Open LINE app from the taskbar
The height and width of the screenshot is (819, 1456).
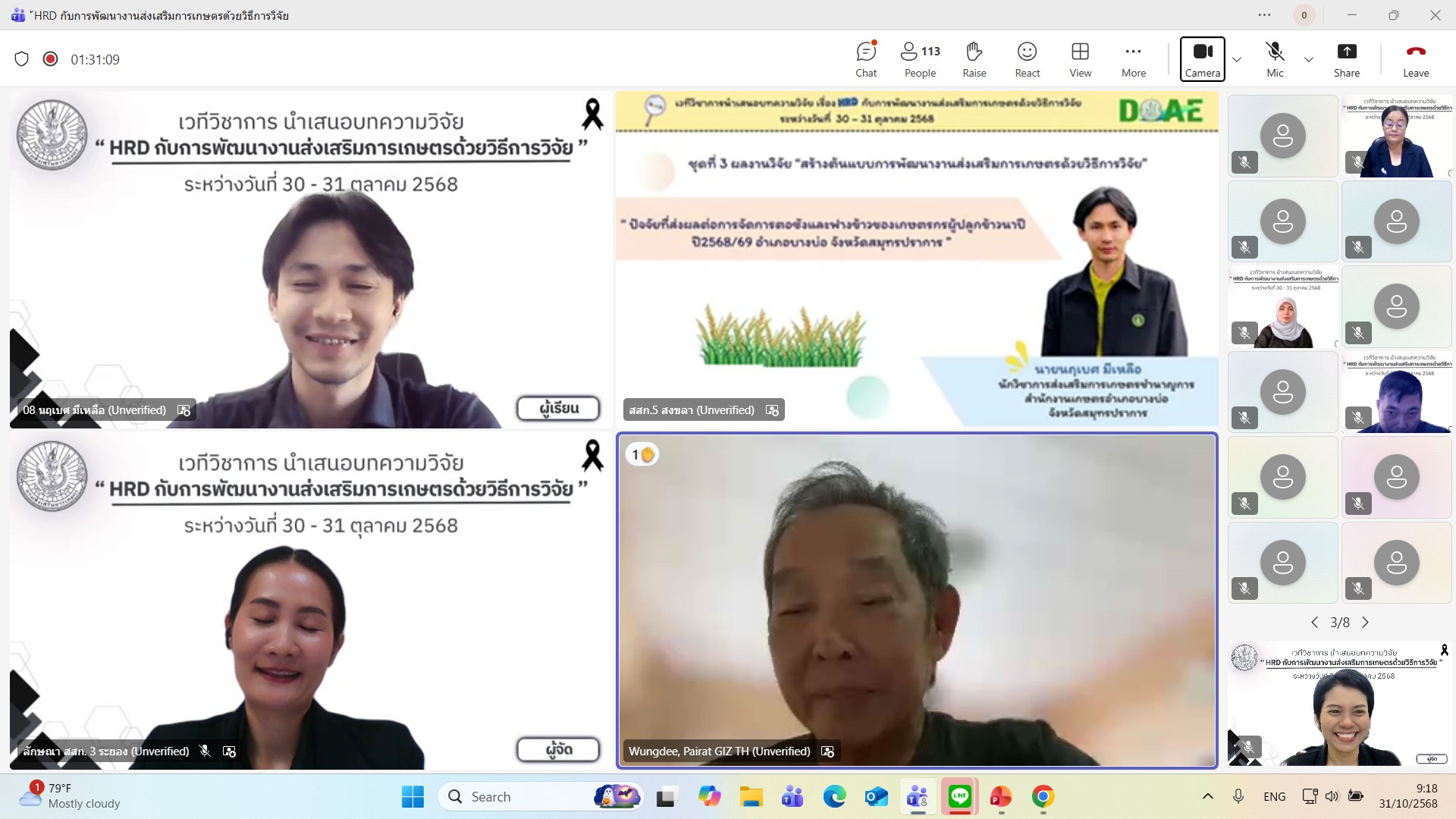click(959, 796)
